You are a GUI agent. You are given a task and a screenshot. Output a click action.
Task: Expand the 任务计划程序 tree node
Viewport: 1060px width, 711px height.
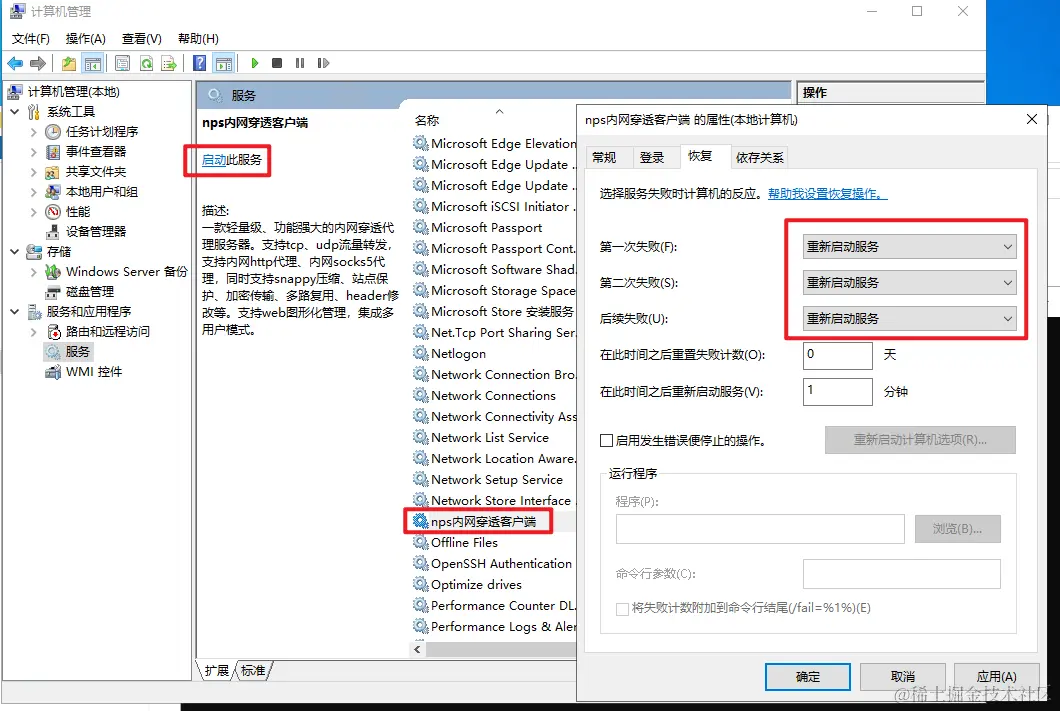pyautogui.click(x=34, y=132)
